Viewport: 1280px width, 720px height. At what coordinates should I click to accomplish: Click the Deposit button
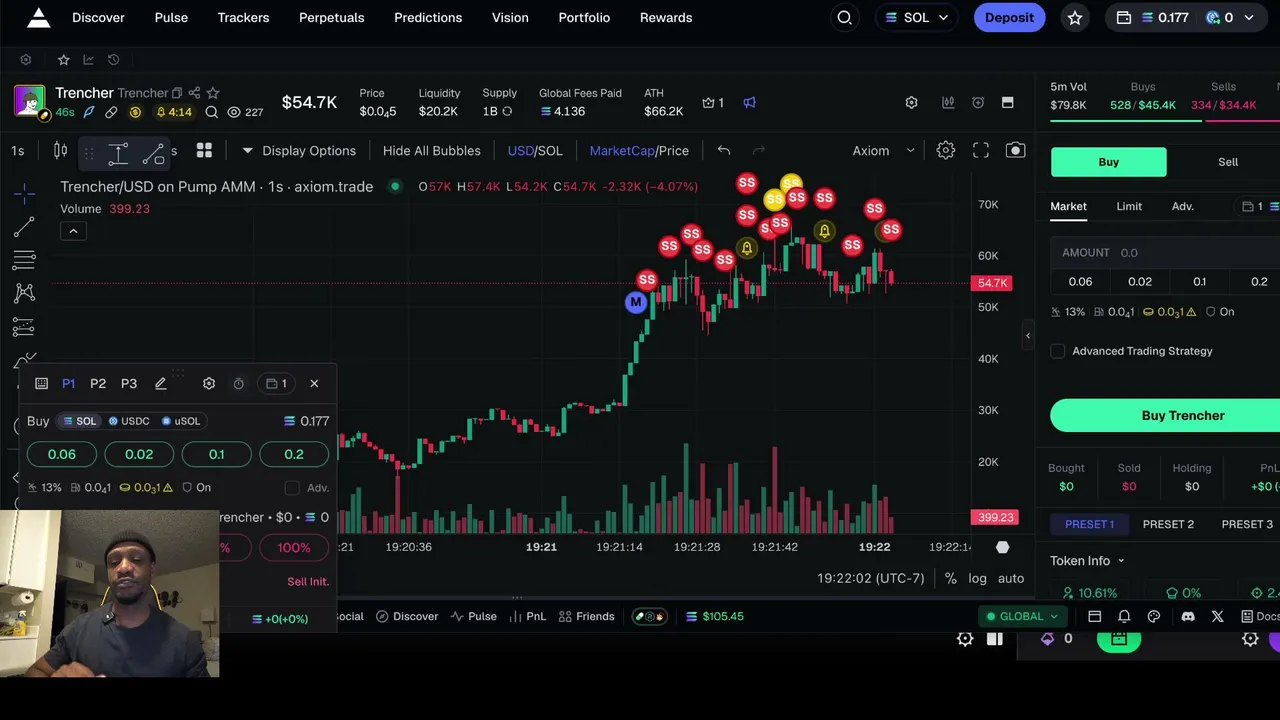pyautogui.click(x=1009, y=17)
